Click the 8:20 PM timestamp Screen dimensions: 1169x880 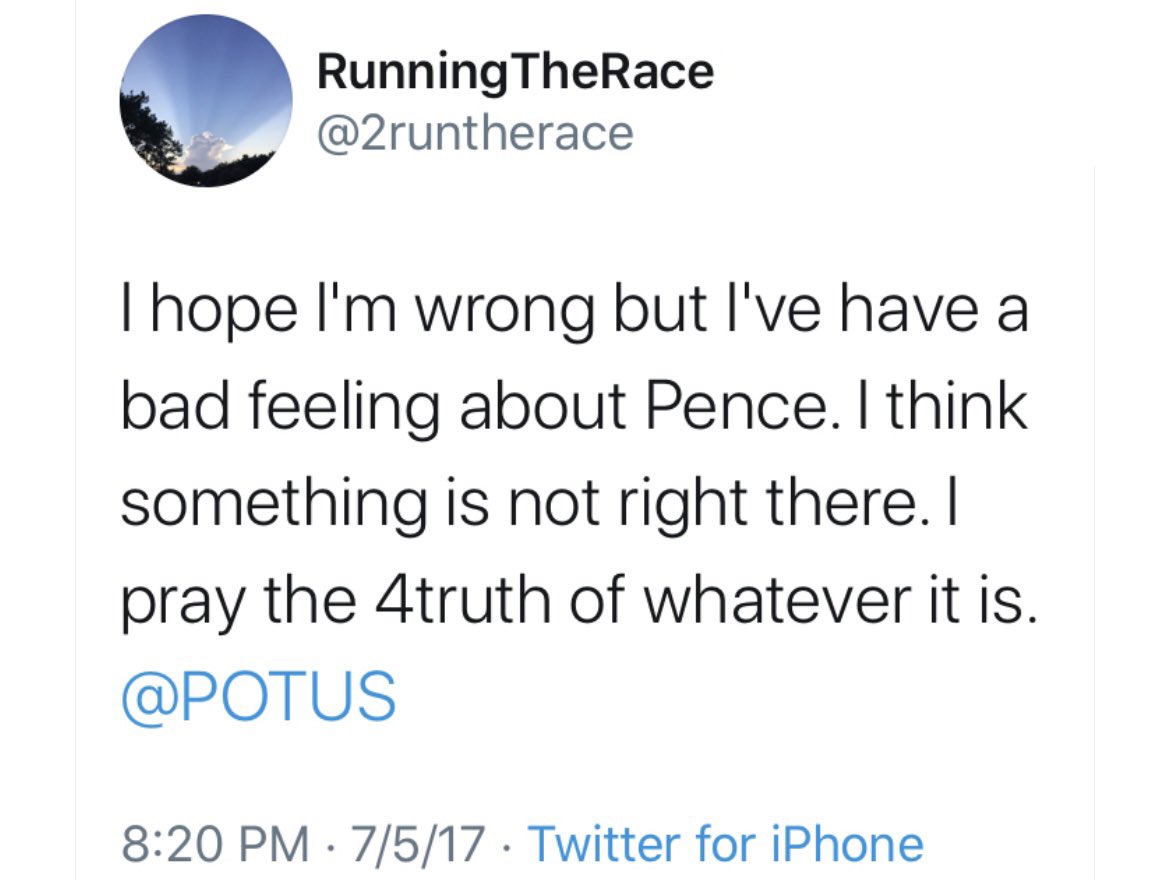214,844
